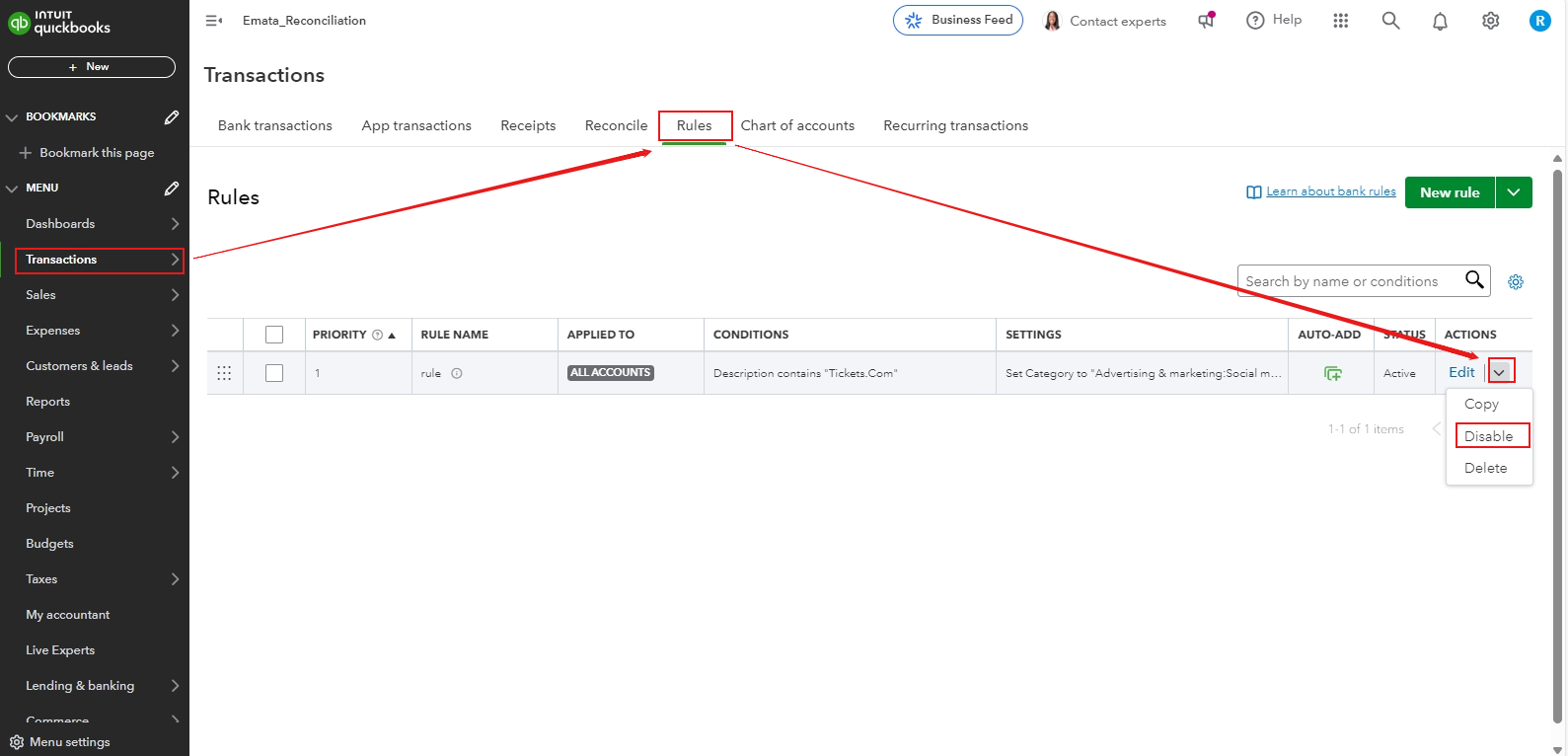Click the Contact experts avatar

coord(1052,21)
